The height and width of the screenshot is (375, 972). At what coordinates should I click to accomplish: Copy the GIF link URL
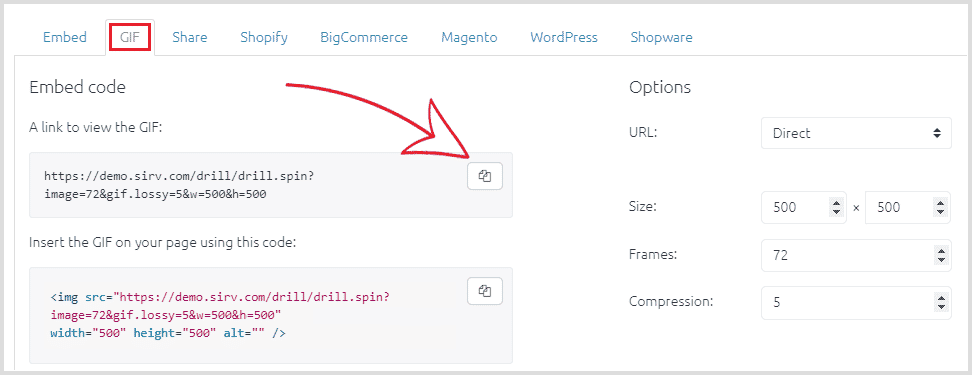tap(485, 177)
